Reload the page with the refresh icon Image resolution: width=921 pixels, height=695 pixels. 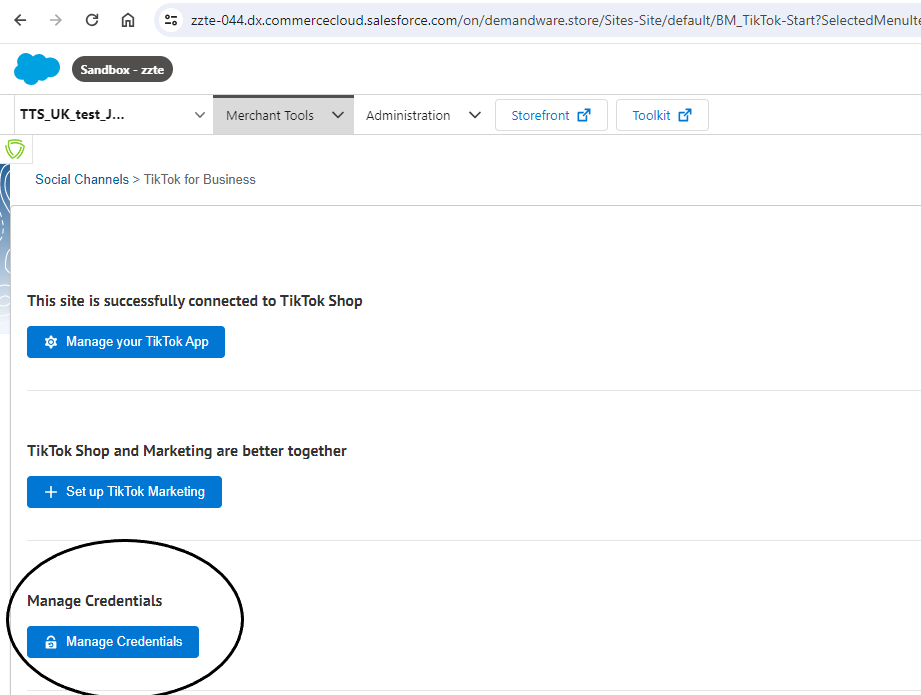[x=92, y=20]
